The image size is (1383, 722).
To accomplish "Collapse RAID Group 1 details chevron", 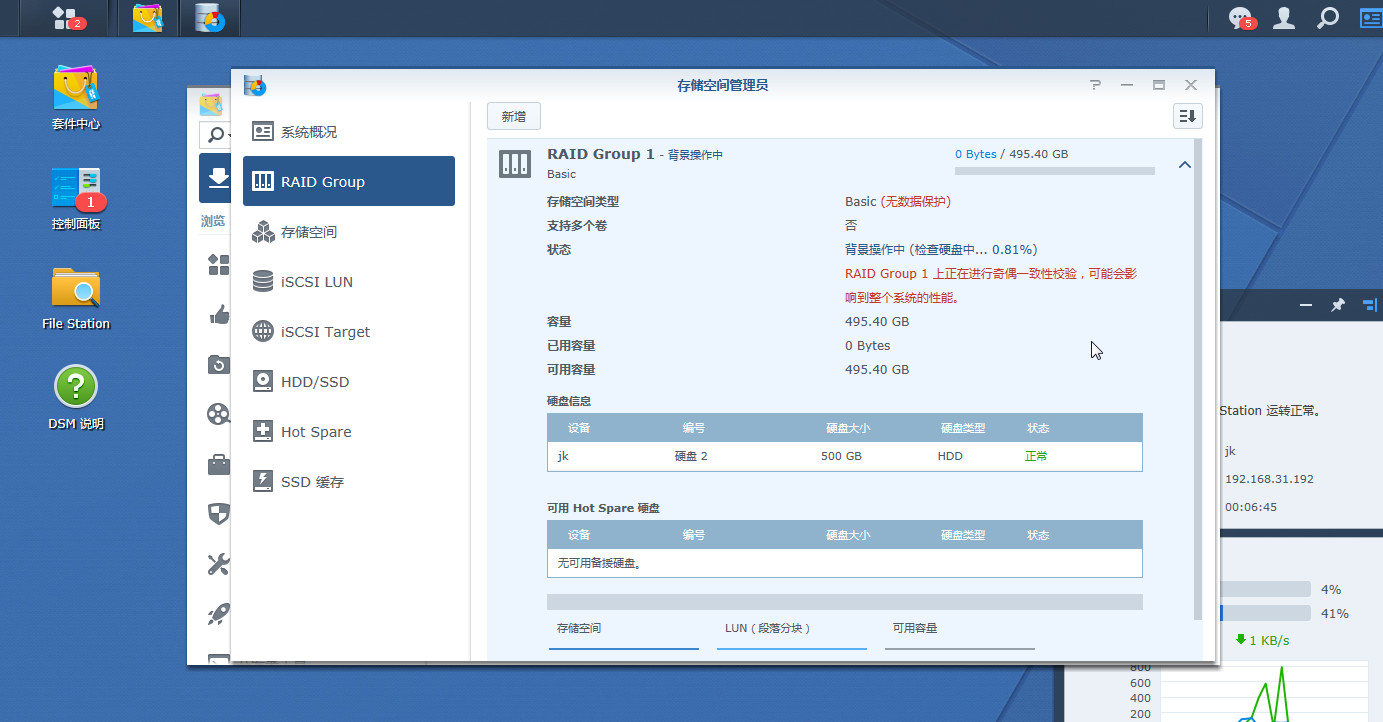I will [1185, 165].
